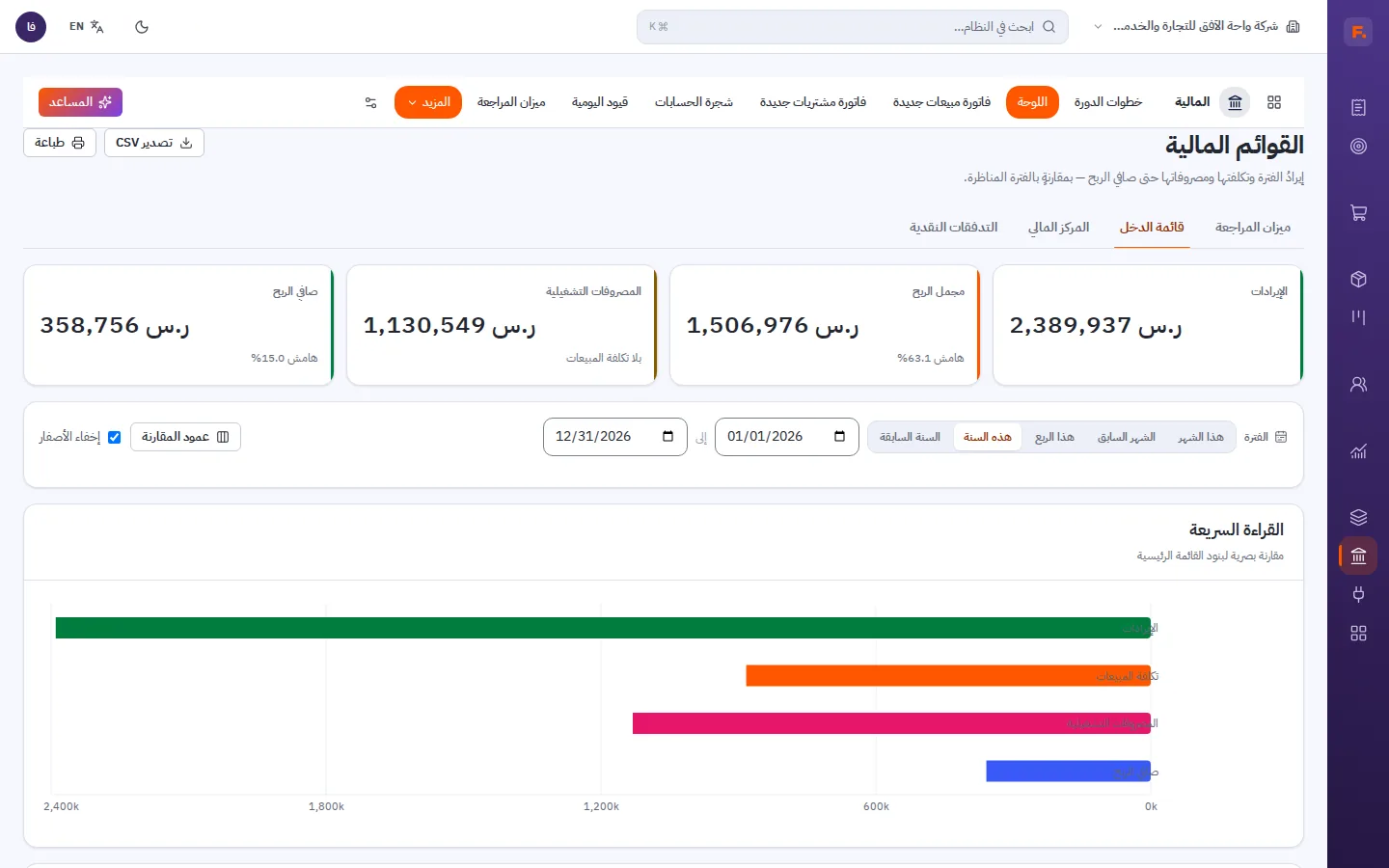The width and height of the screenshot is (1389, 868).
Task: Open the user contacts sidebar icon
Action: click(x=1358, y=384)
